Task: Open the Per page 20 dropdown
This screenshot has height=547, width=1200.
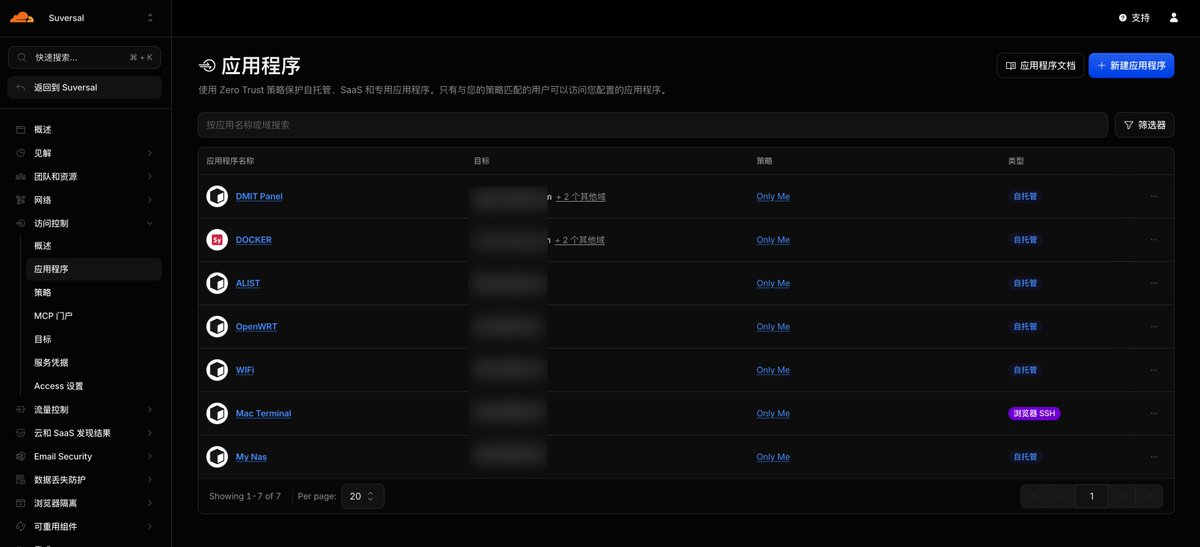Action: [x=362, y=496]
